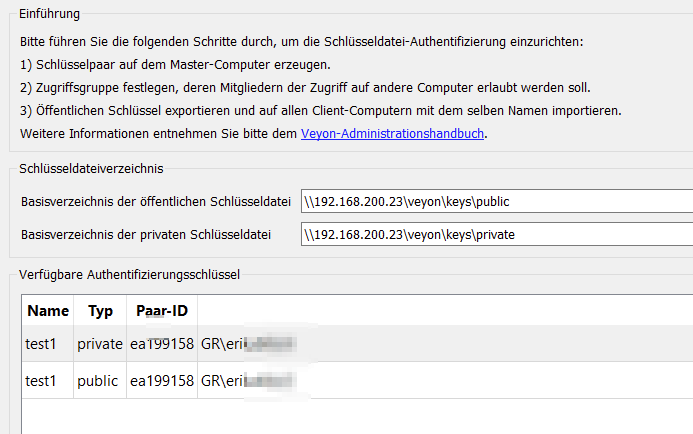Image resolution: width=693 pixels, height=434 pixels.
Task: Click the public key file base directory field
Action: 496,202
